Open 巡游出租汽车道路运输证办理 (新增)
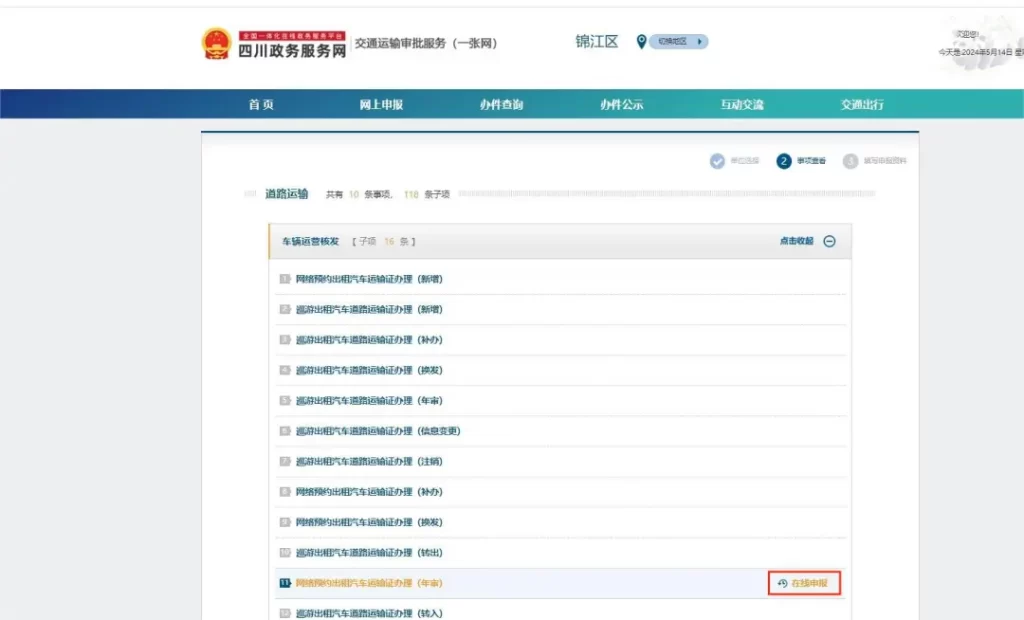 click(369, 310)
